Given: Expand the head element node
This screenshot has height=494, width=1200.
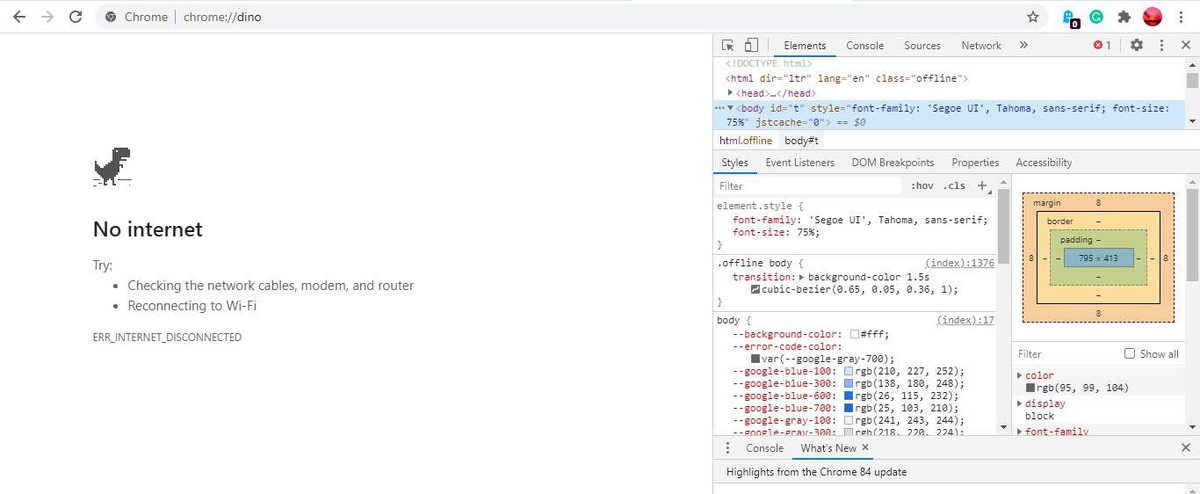Looking at the screenshot, I should (x=731, y=93).
